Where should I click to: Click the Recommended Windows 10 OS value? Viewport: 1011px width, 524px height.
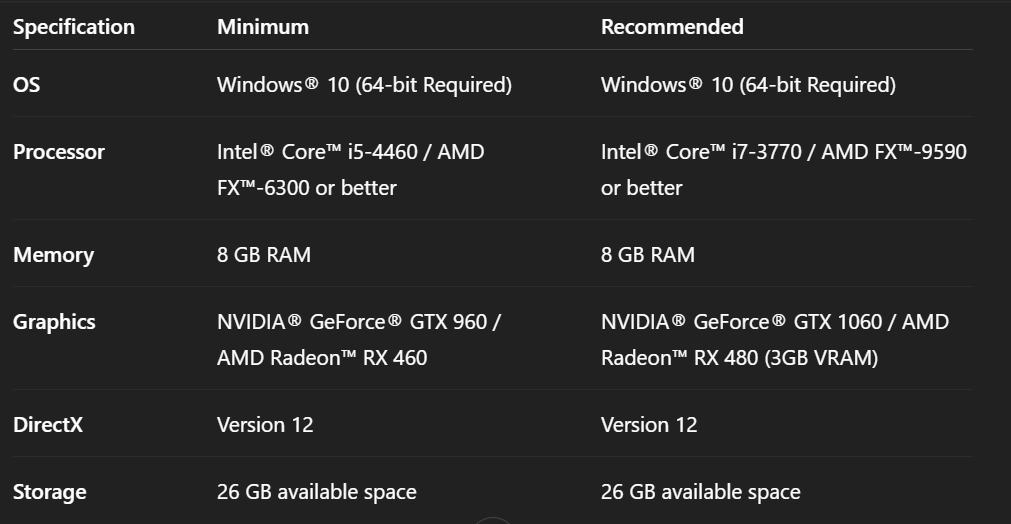pyautogui.click(x=748, y=85)
